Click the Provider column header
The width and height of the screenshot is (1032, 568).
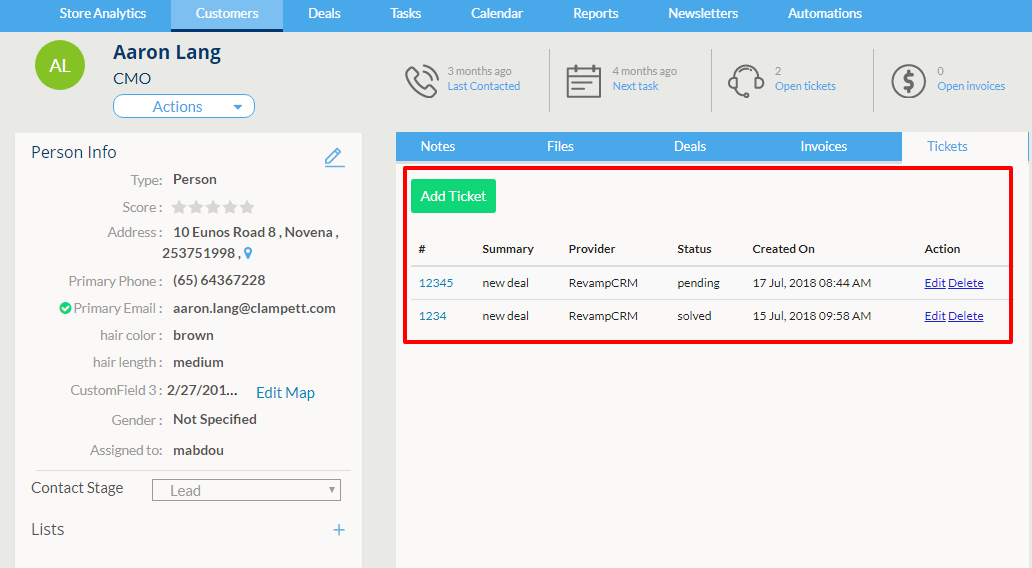pyautogui.click(x=592, y=249)
